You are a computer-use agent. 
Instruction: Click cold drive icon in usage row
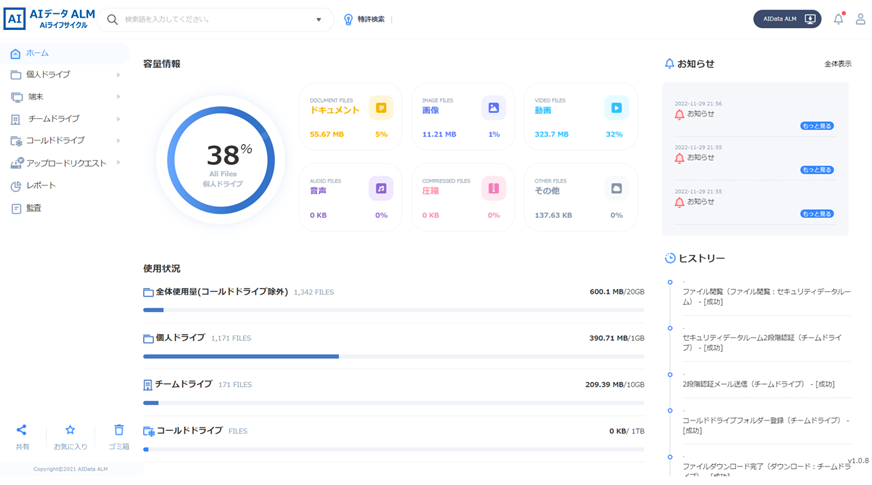tap(148, 431)
